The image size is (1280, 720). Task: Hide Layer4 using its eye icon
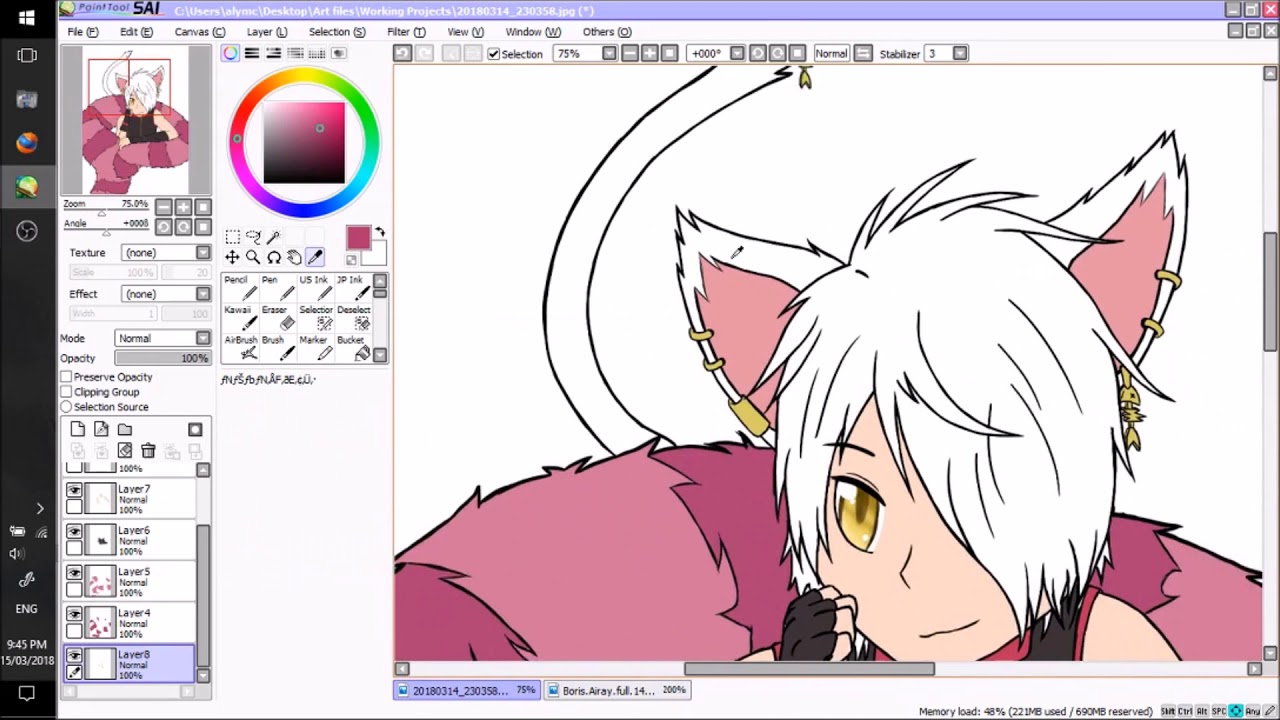(x=74, y=614)
